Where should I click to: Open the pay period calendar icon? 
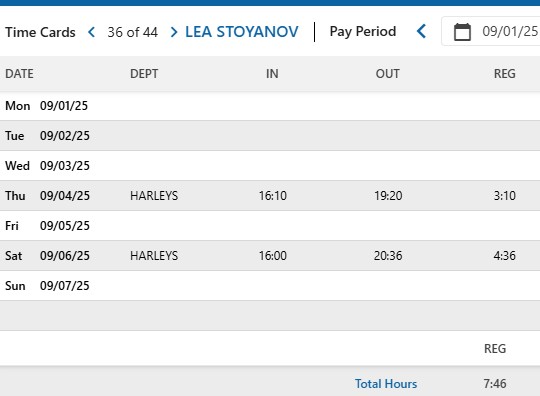[x=462, y=32]
